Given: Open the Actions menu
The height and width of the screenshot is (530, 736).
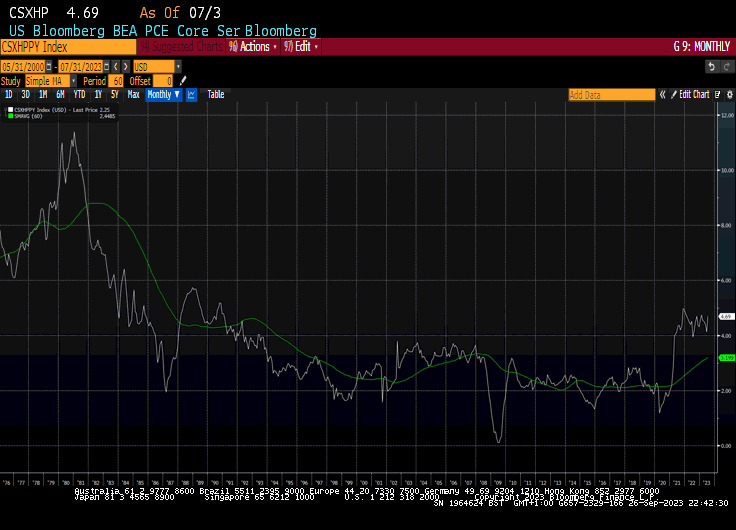Looking at the screenshot, I should coord(254,46).
